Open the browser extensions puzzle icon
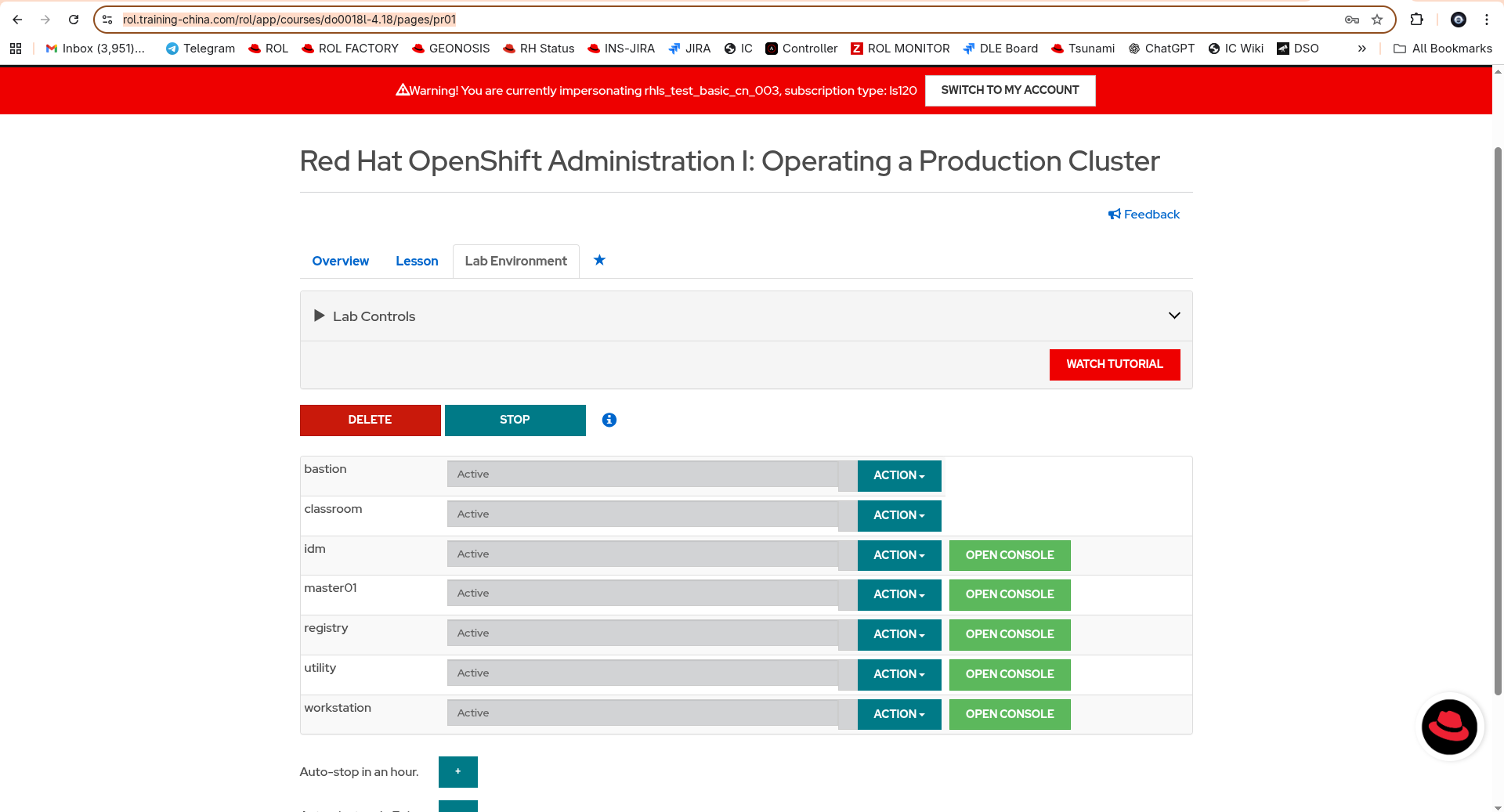The height and width of the screenshot is (812, 1504). 1416,20
